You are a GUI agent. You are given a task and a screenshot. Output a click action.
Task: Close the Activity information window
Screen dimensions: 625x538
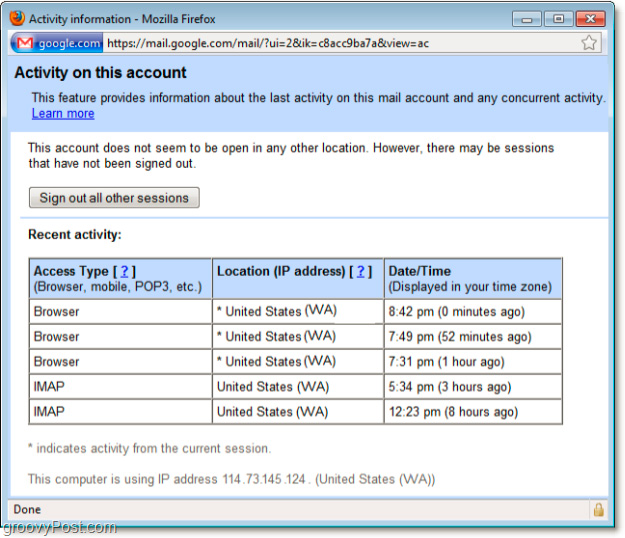point(590,19)
